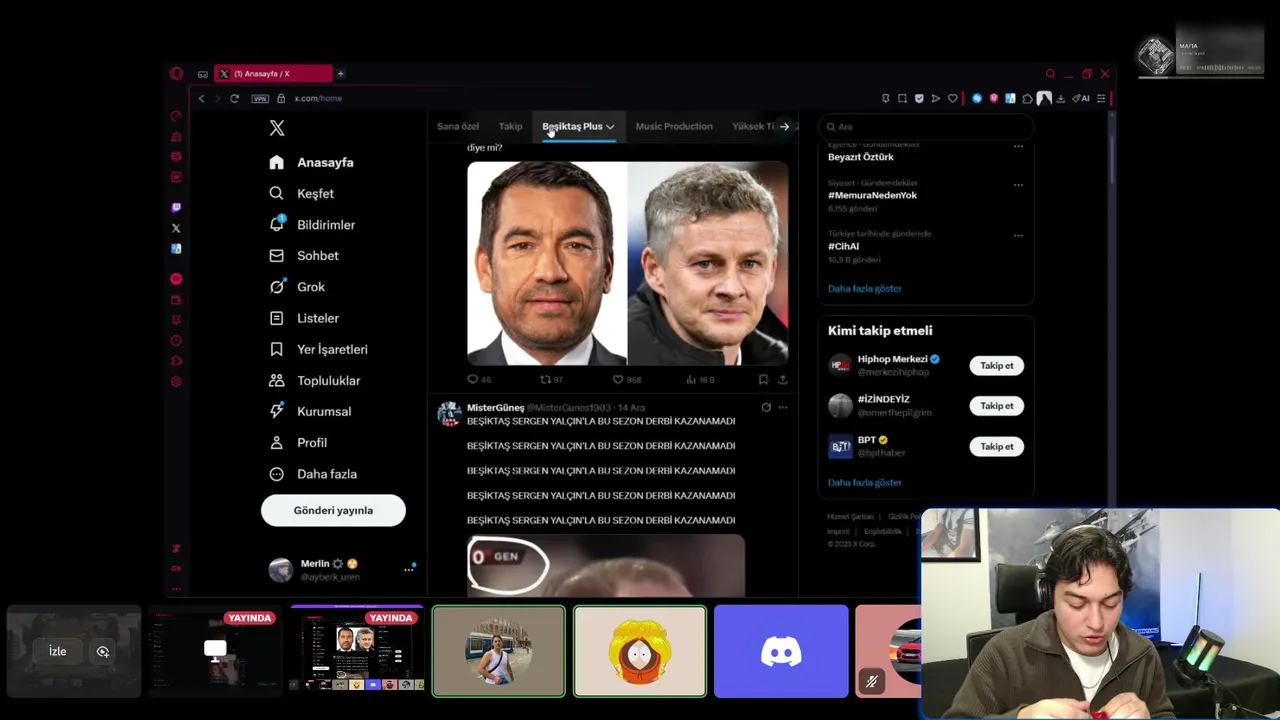Open Listeler page
The width and height of the screenshot is (1280, 720).
(x=304, y=318)
